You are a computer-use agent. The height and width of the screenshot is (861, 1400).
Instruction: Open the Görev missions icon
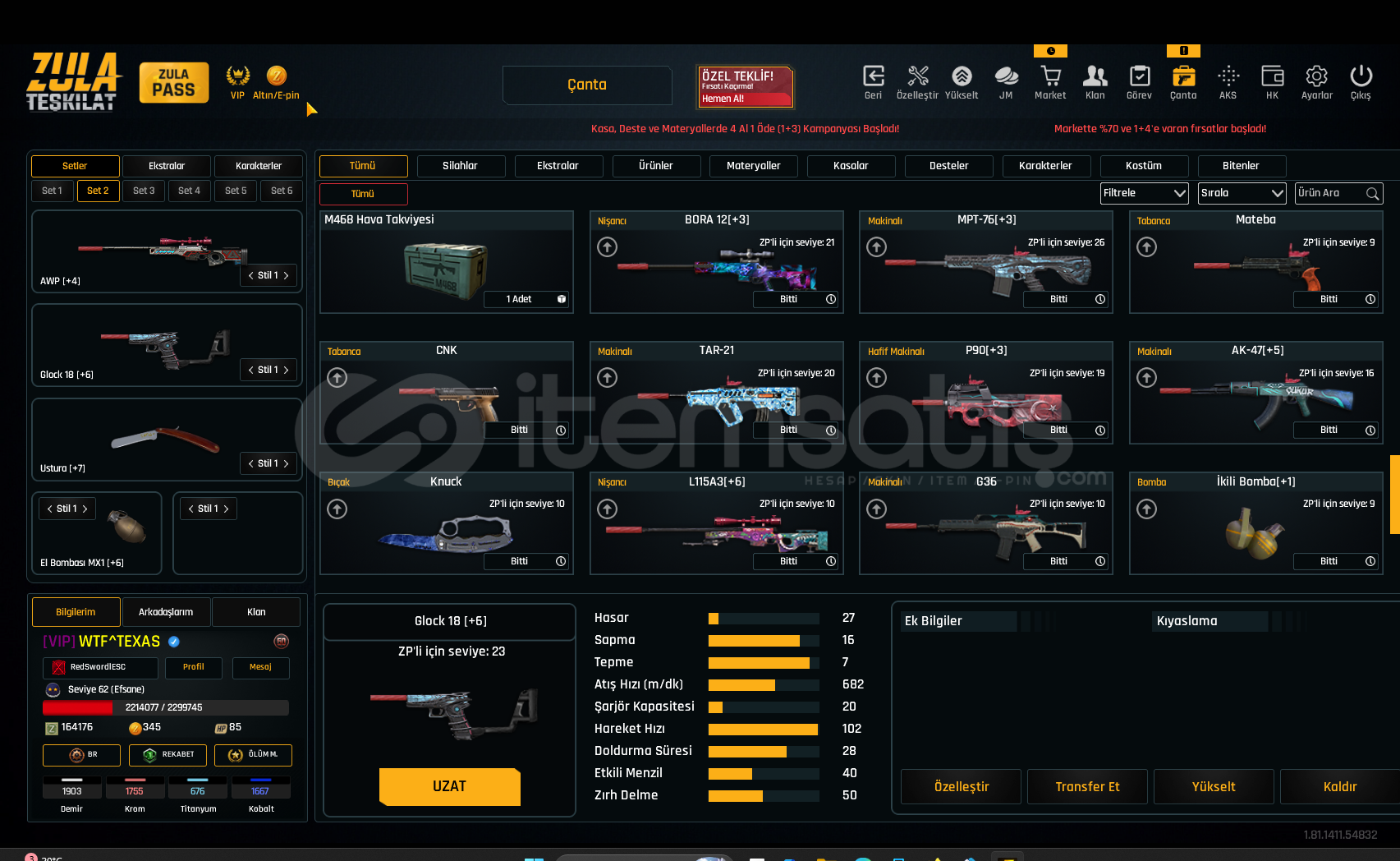point(1139,76)
